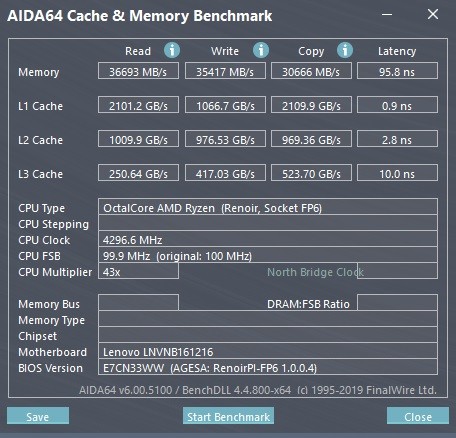The image size is (456, 438).
Task: Click the Write column info icon
Action: coord(261,51)
